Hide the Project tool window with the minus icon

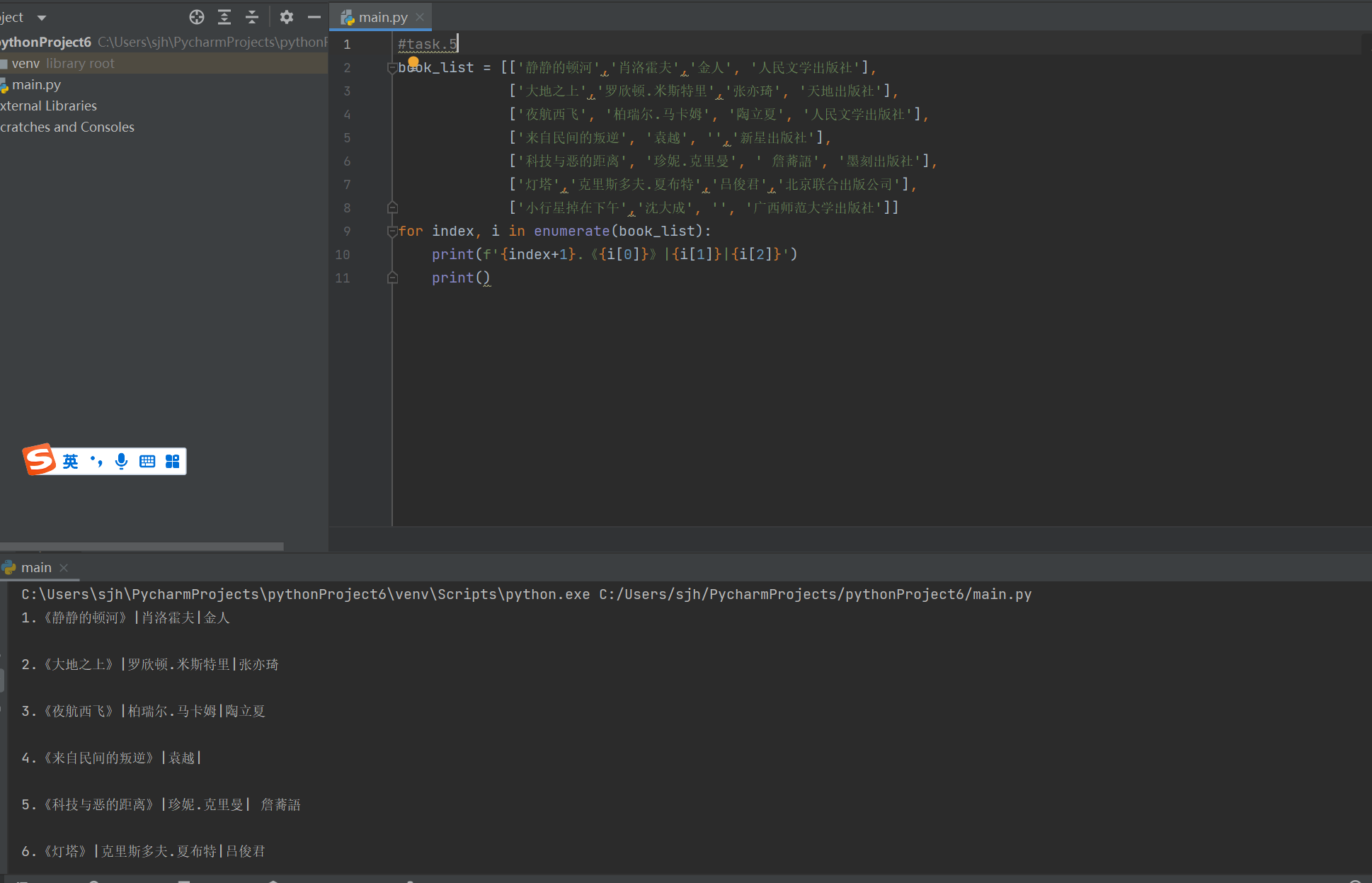tap(314, 17)
